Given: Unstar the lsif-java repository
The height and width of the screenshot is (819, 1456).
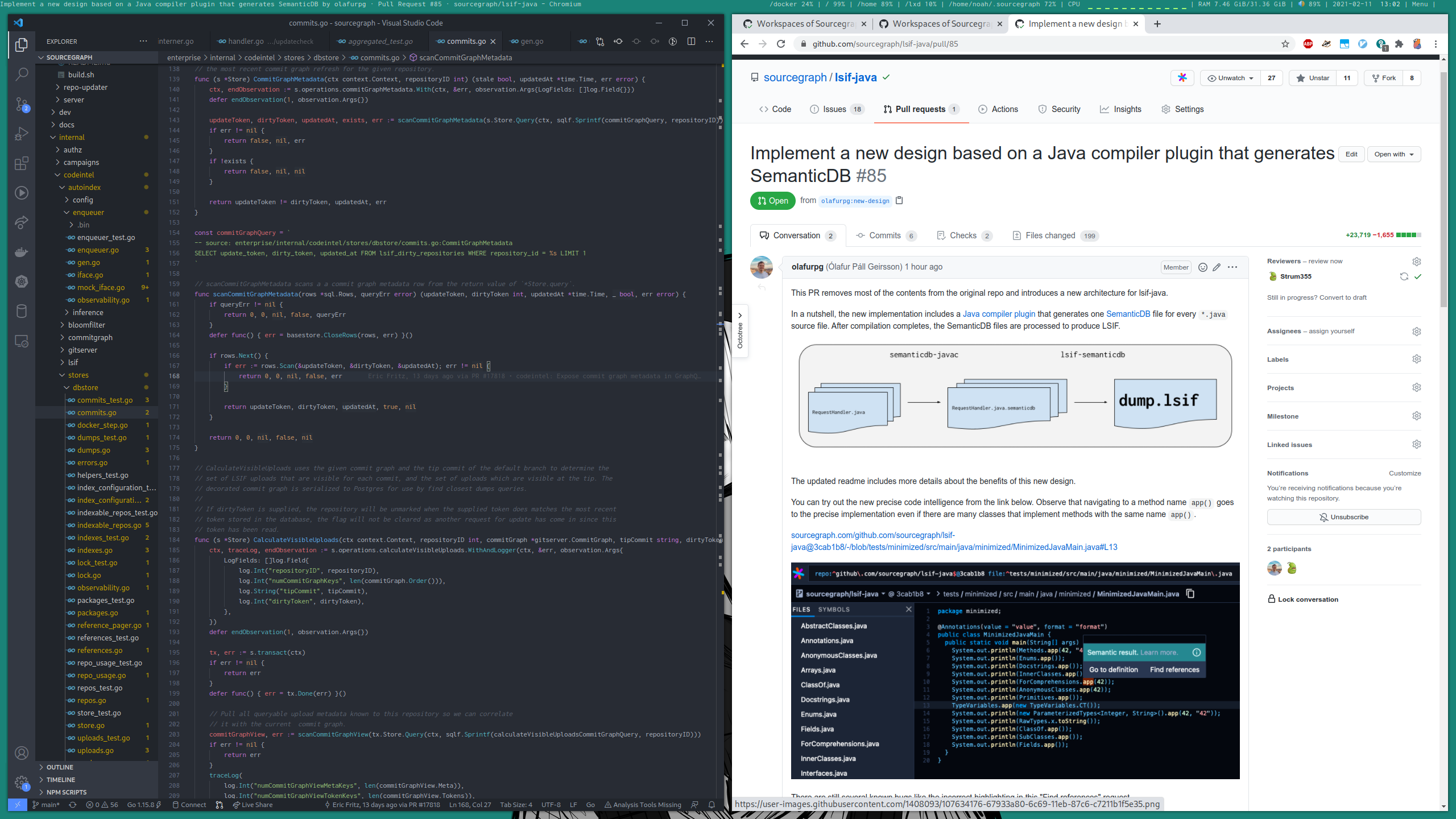Looking at the screenshot, I should tap(1313, 78).
